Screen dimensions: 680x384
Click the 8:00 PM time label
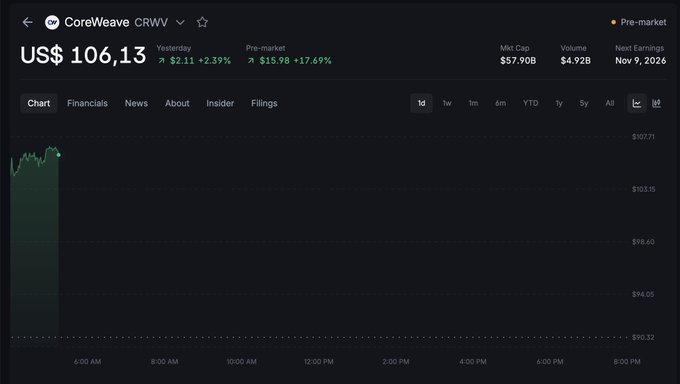tap(627, 361)
